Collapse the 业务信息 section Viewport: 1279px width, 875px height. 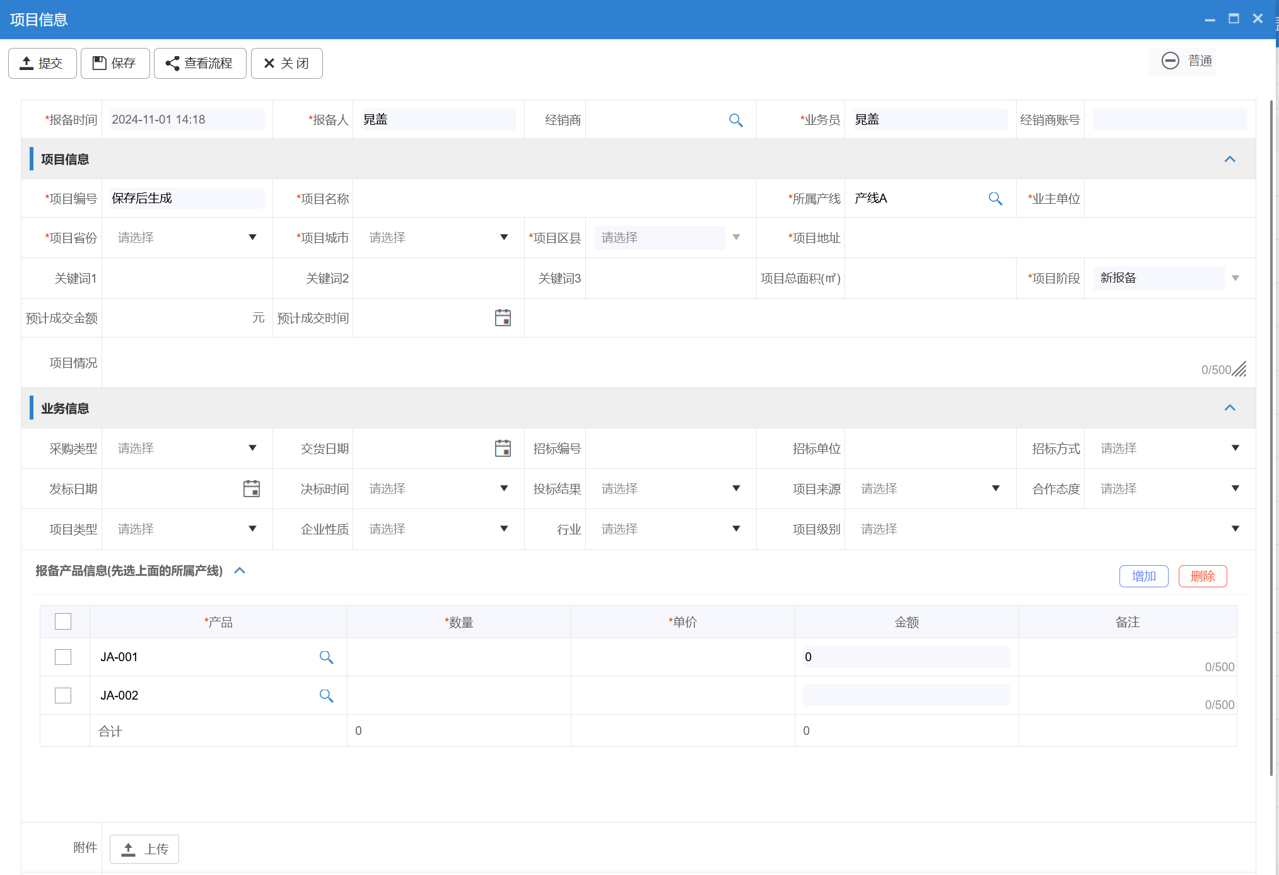pyautogui.click(x=1230, y=409)
